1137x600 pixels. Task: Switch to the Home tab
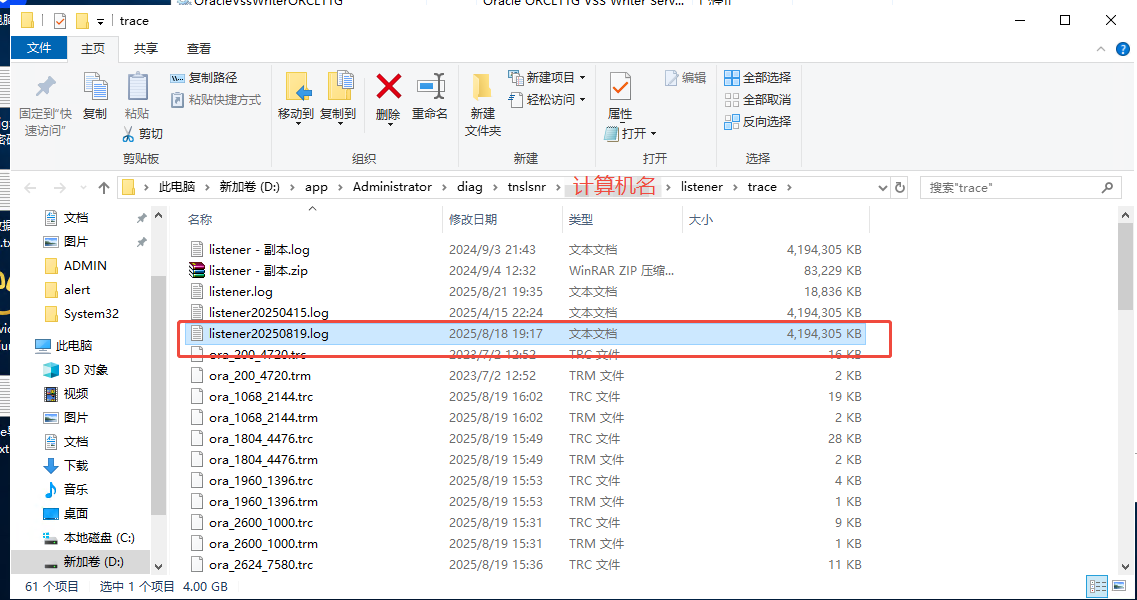pyautogui.click(x=93, y=49)
